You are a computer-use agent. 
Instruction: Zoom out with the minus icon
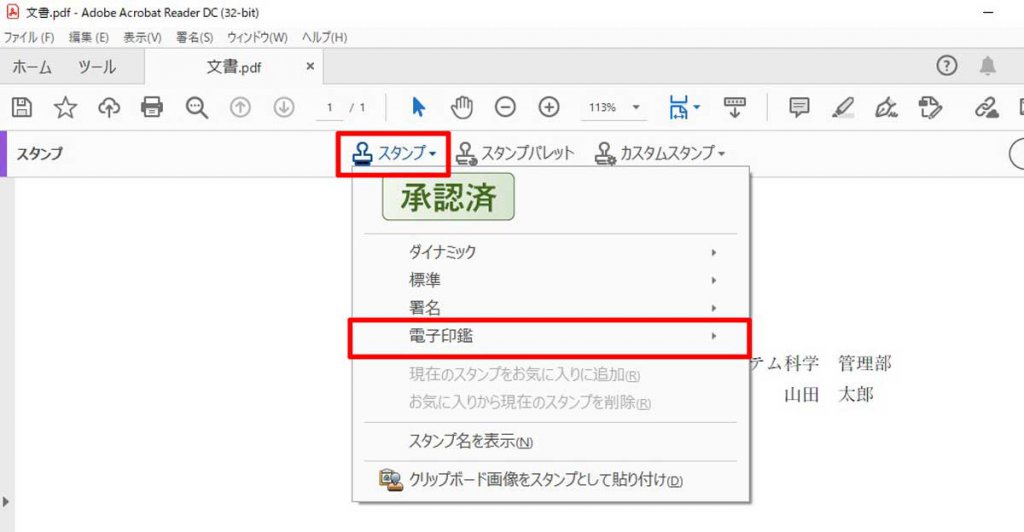[x=505, y=107]
